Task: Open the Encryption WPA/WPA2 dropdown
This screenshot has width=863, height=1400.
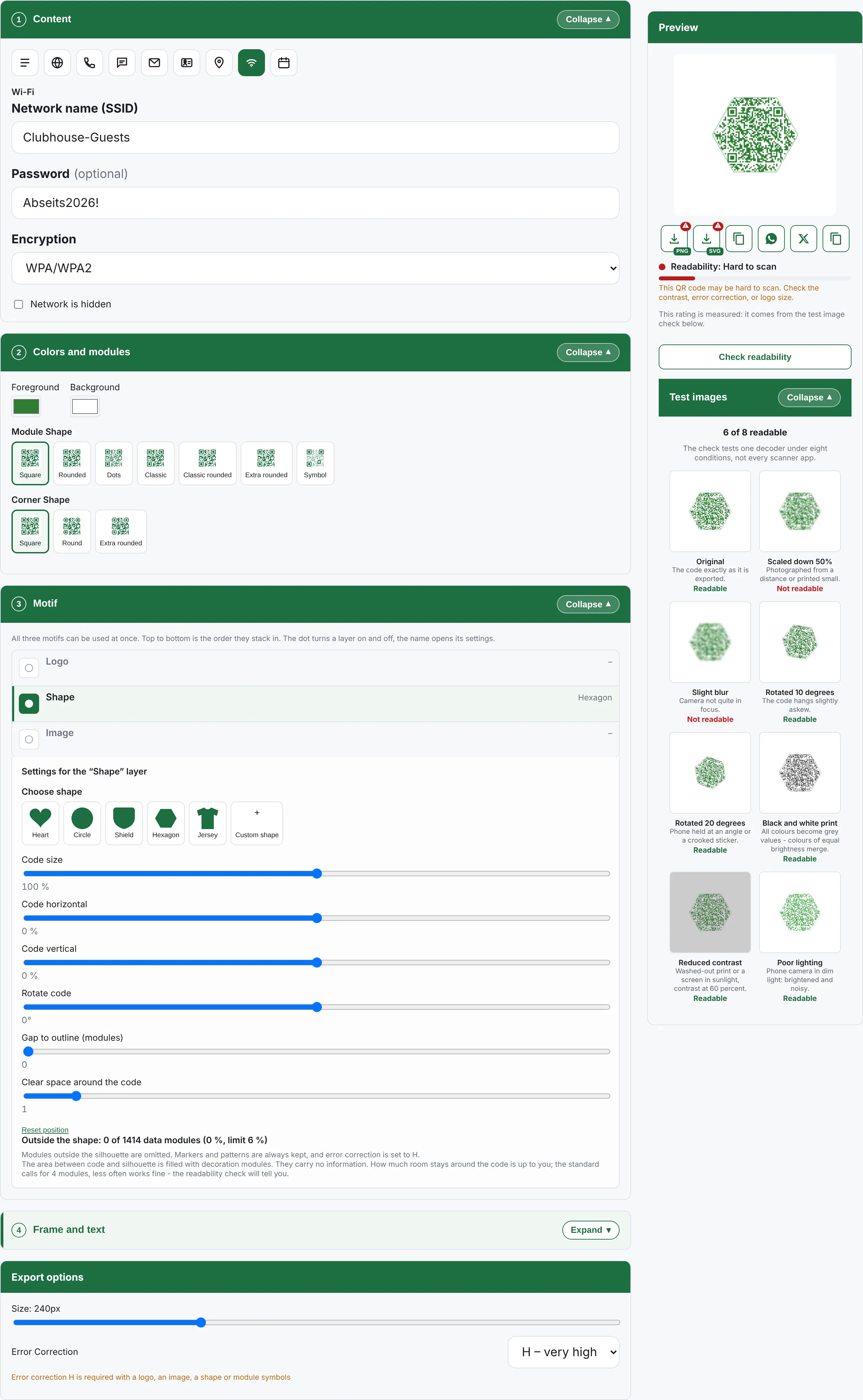Action: (x=316, y=268)
